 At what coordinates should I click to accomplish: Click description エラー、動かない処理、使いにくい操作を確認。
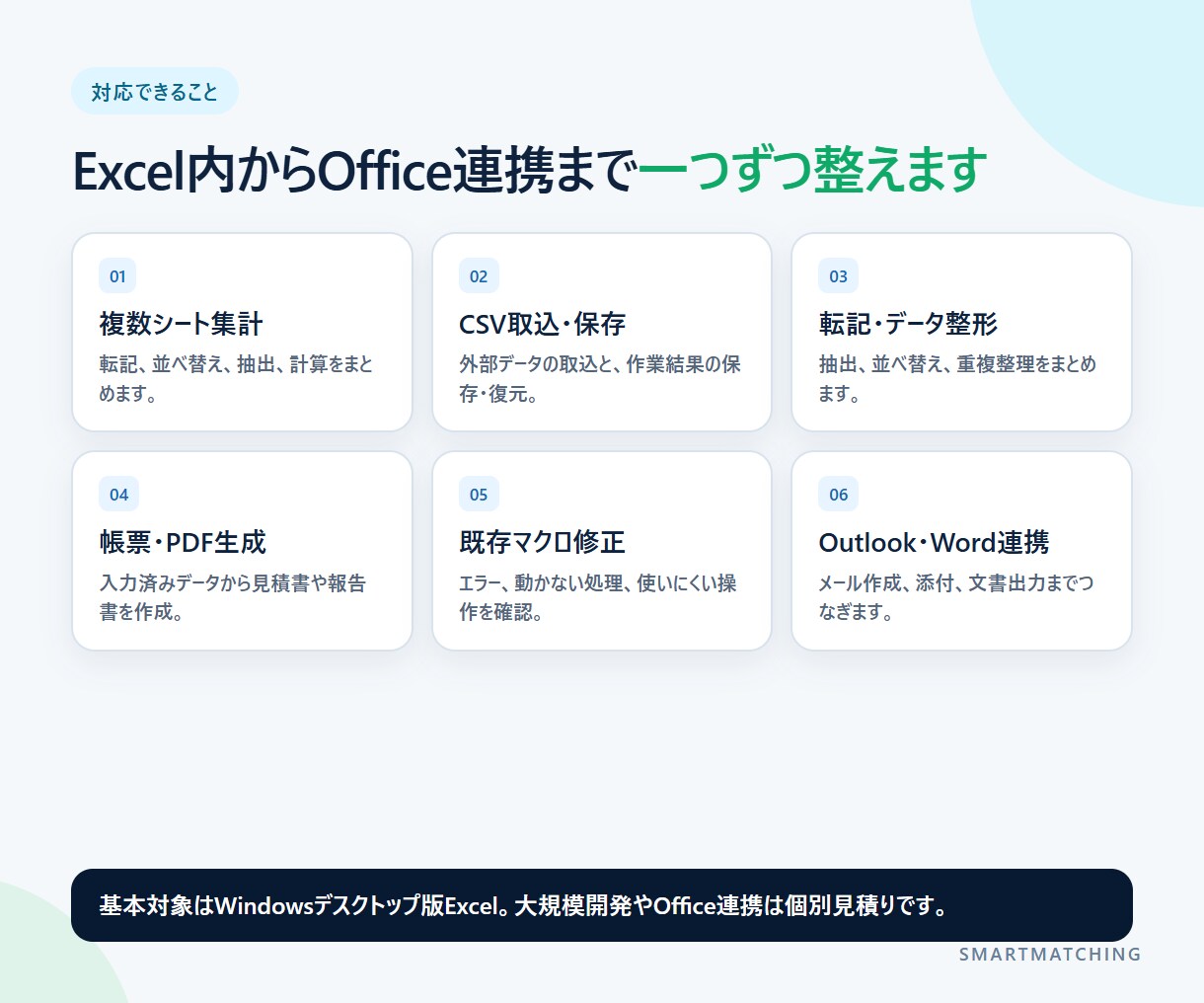(x=598, y=597)
